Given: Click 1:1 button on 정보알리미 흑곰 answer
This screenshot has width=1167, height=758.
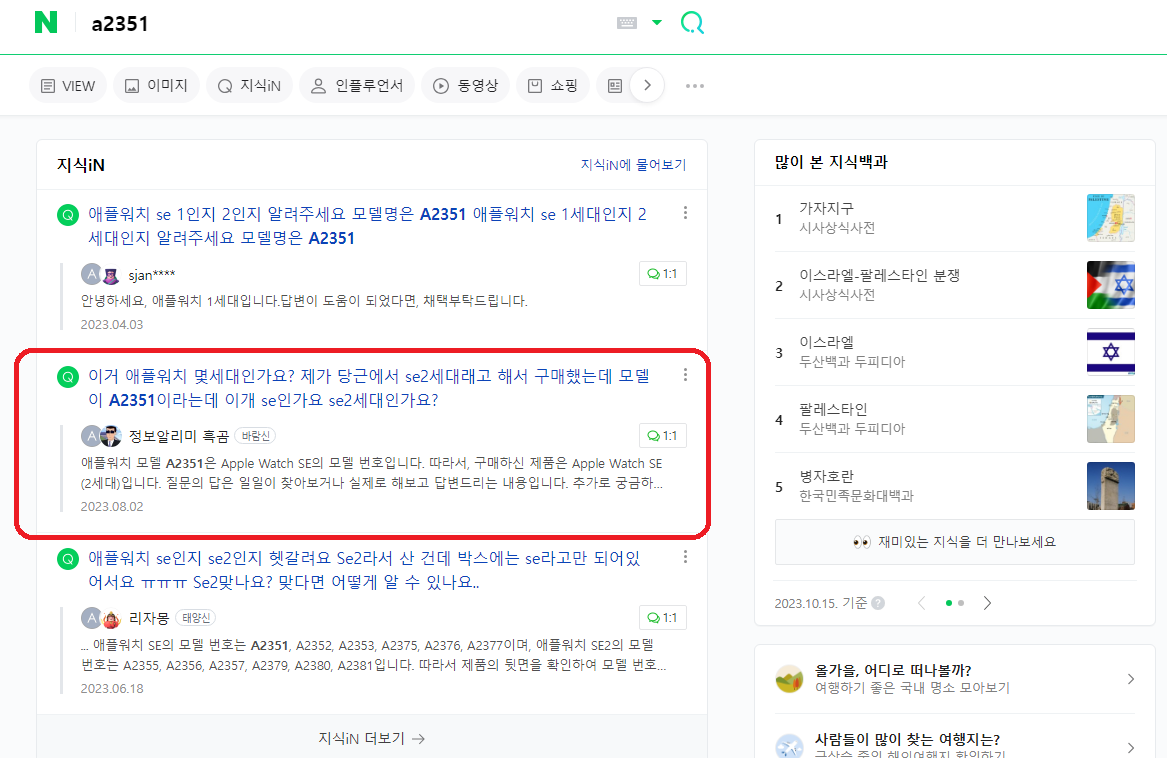Looking at the screenshot, I should point(662,436).
